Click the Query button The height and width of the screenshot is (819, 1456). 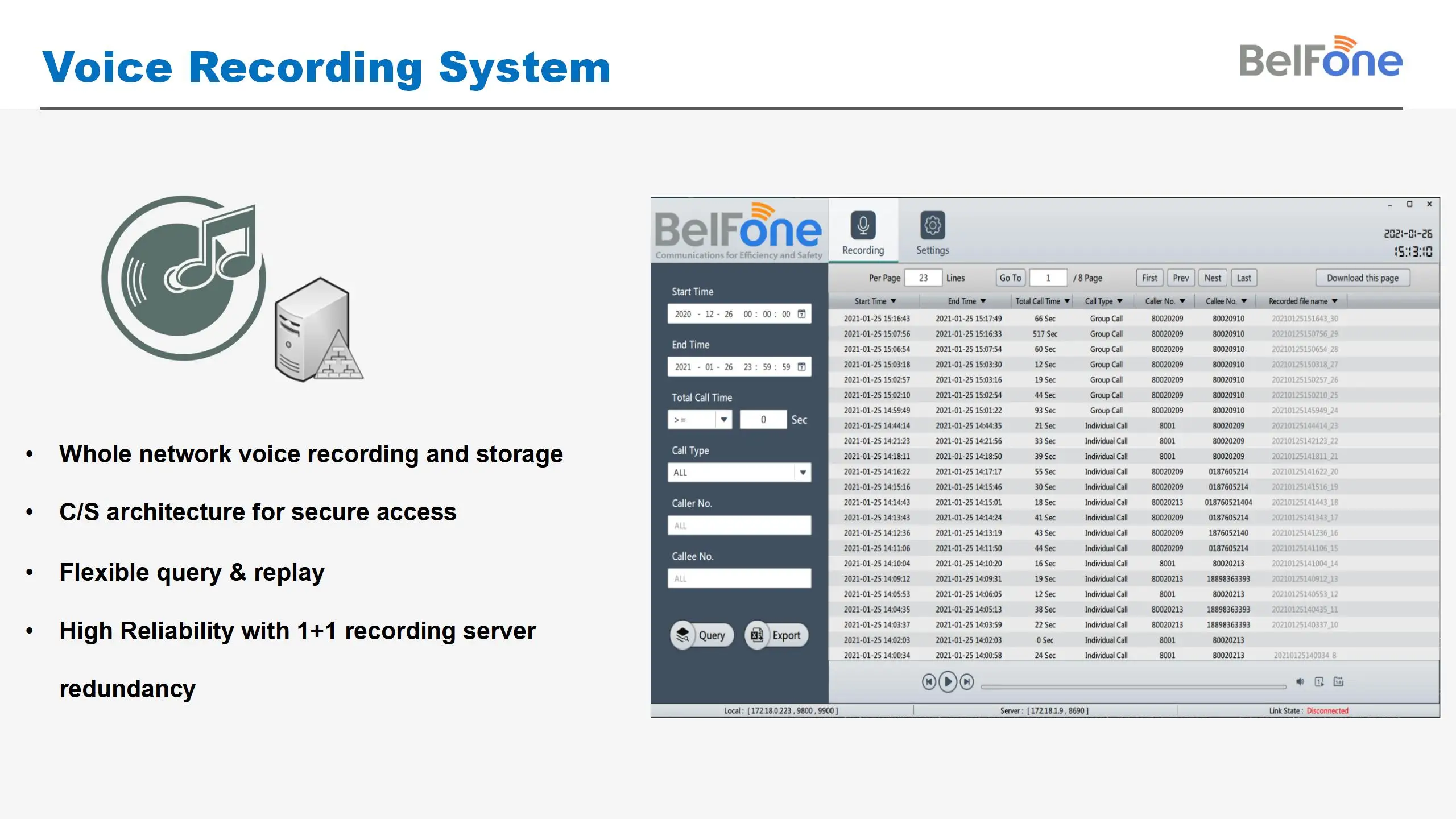(x=702, y=635)
